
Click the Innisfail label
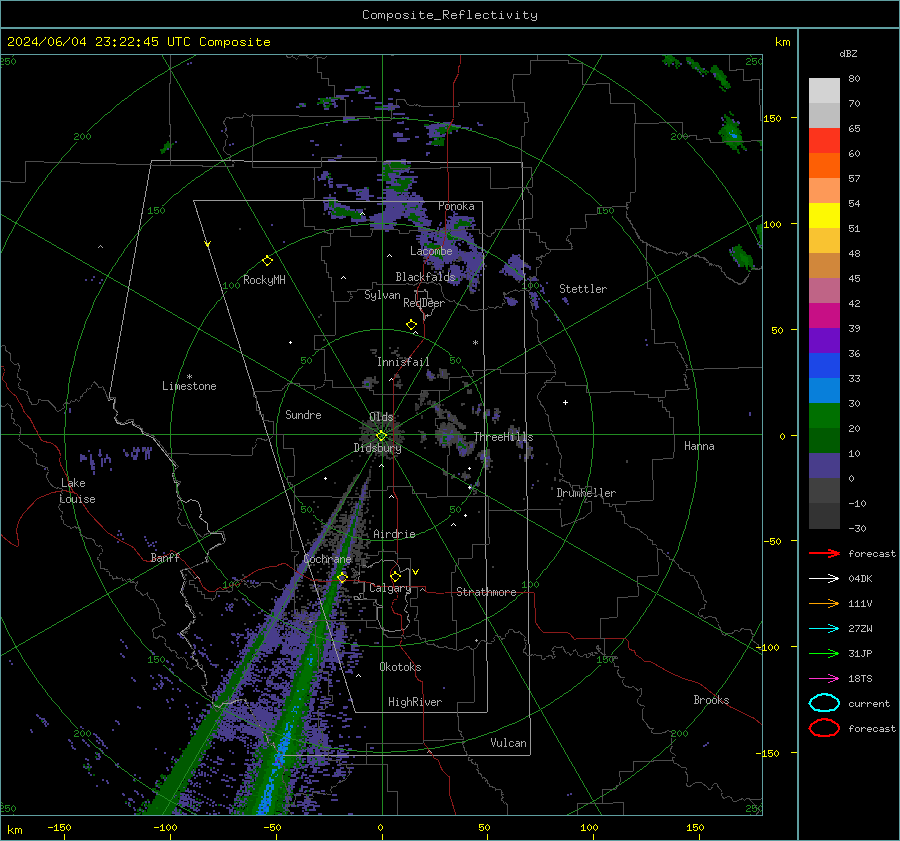click(403, 362)
